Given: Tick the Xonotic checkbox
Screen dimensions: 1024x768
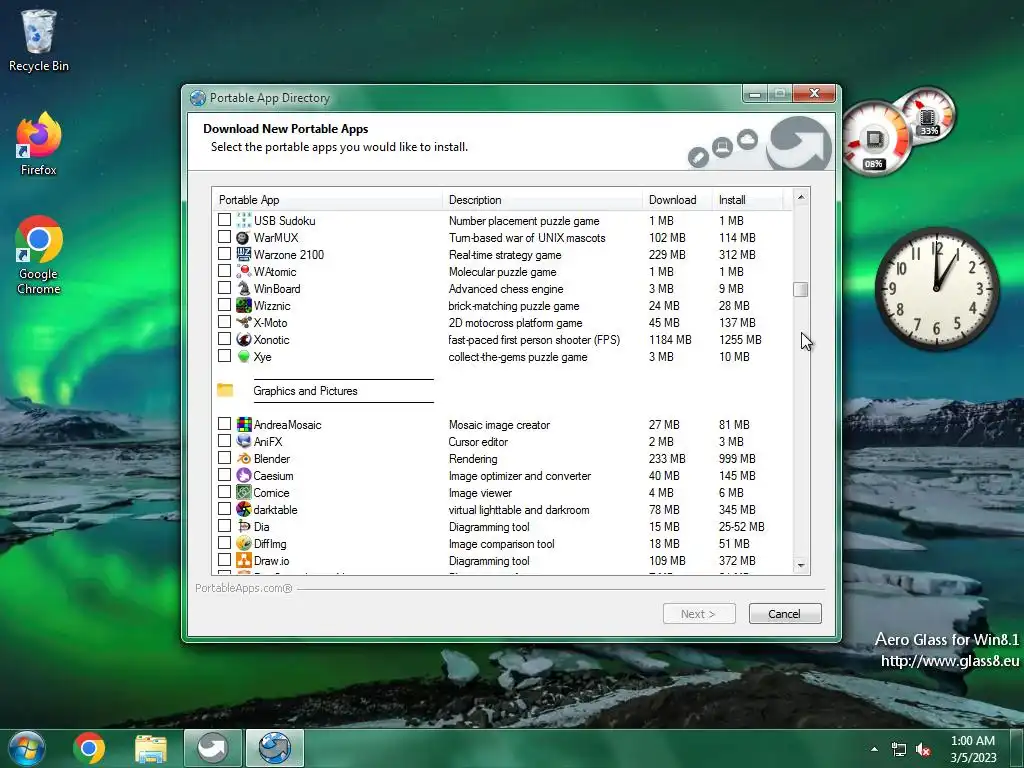Looking at the screenshot, I should click(224, 338).
